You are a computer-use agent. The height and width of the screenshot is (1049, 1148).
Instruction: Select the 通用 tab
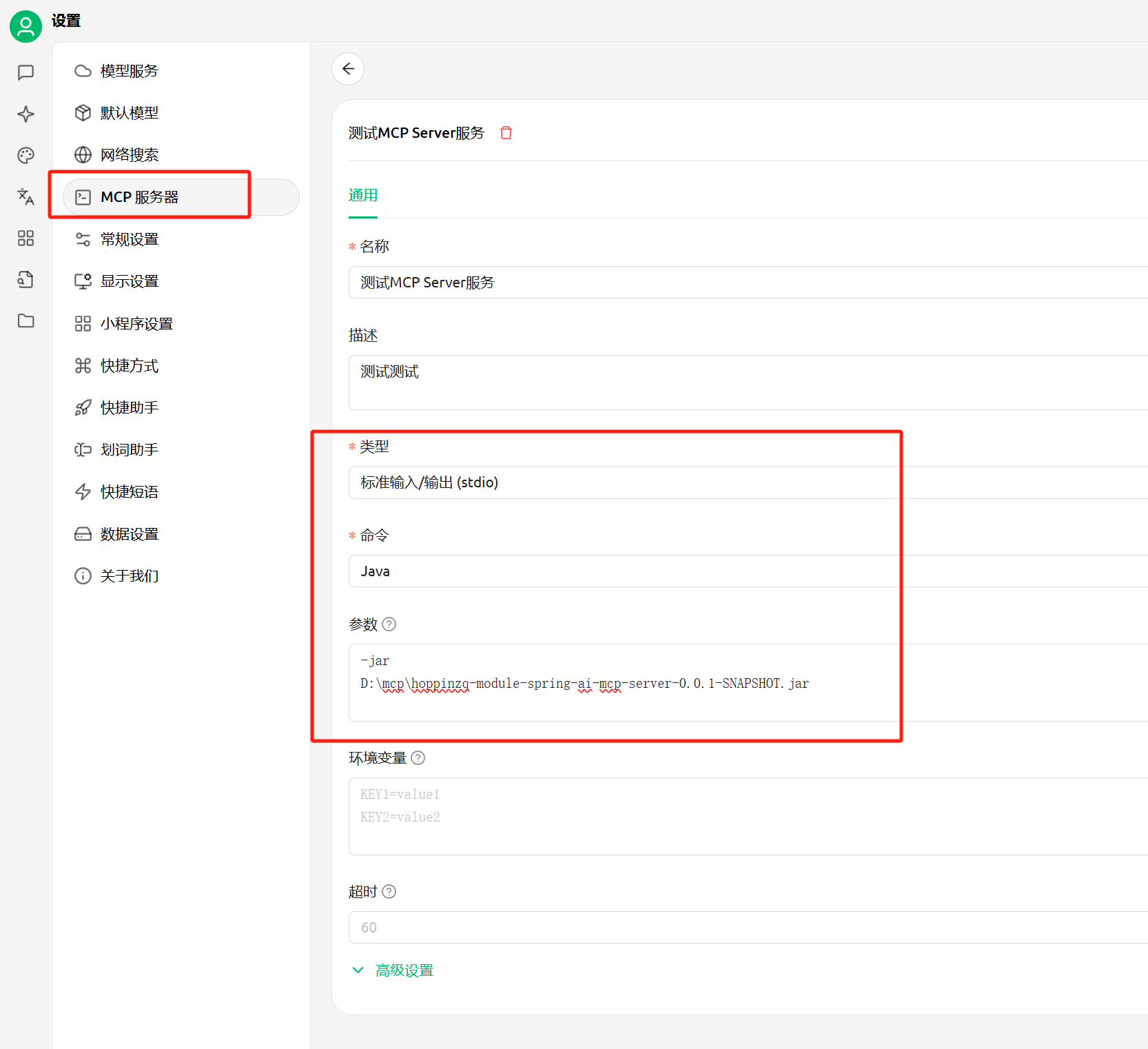tap(363, 195)
